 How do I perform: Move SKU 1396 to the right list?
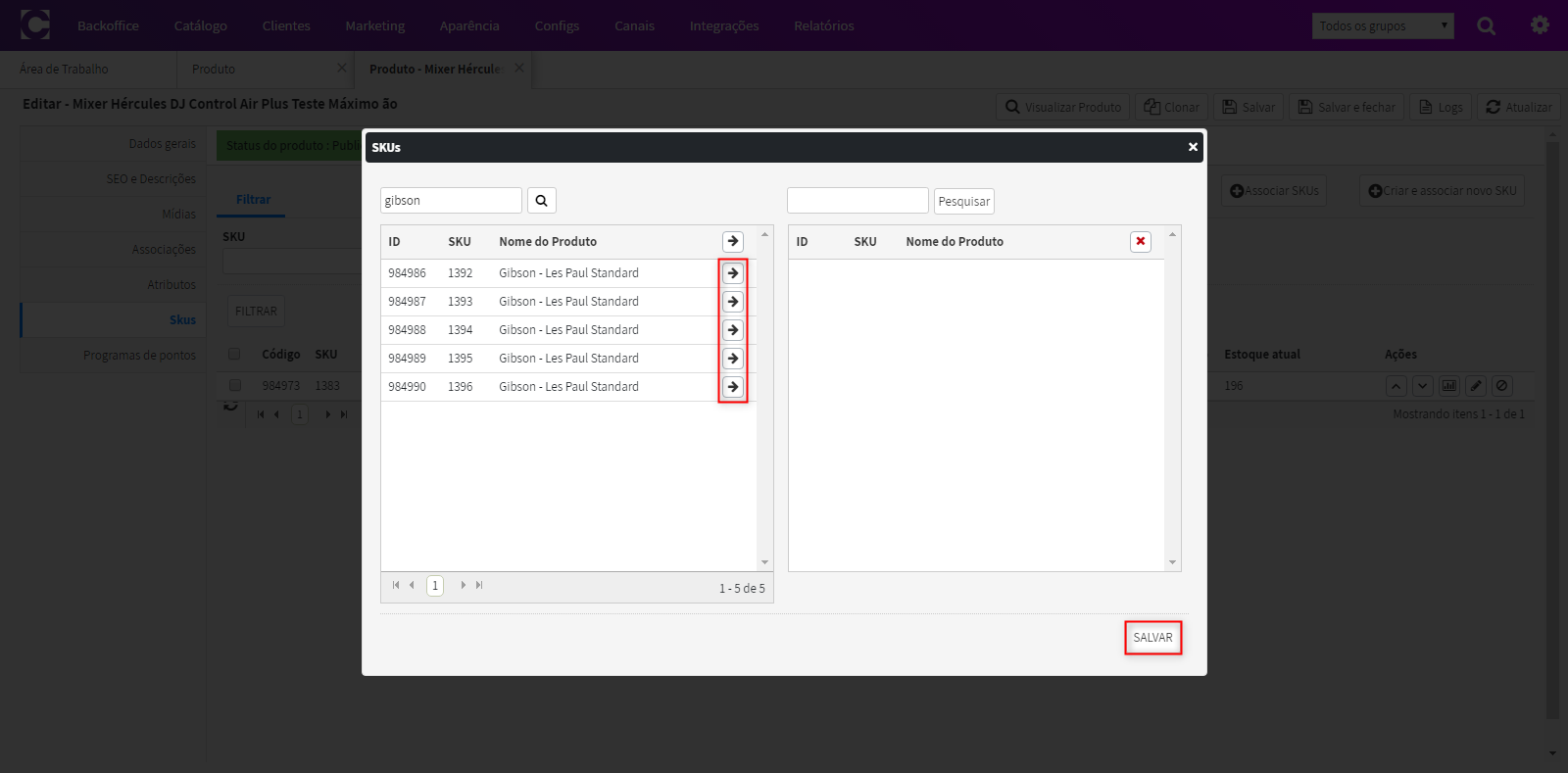pyautogui.click(x=733, y=387)
